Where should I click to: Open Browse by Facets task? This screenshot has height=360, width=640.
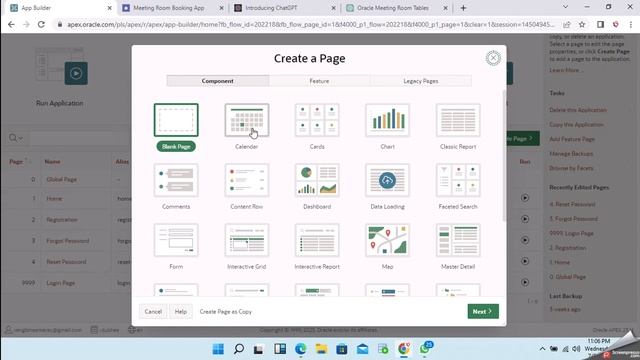[x=571, y=168]
